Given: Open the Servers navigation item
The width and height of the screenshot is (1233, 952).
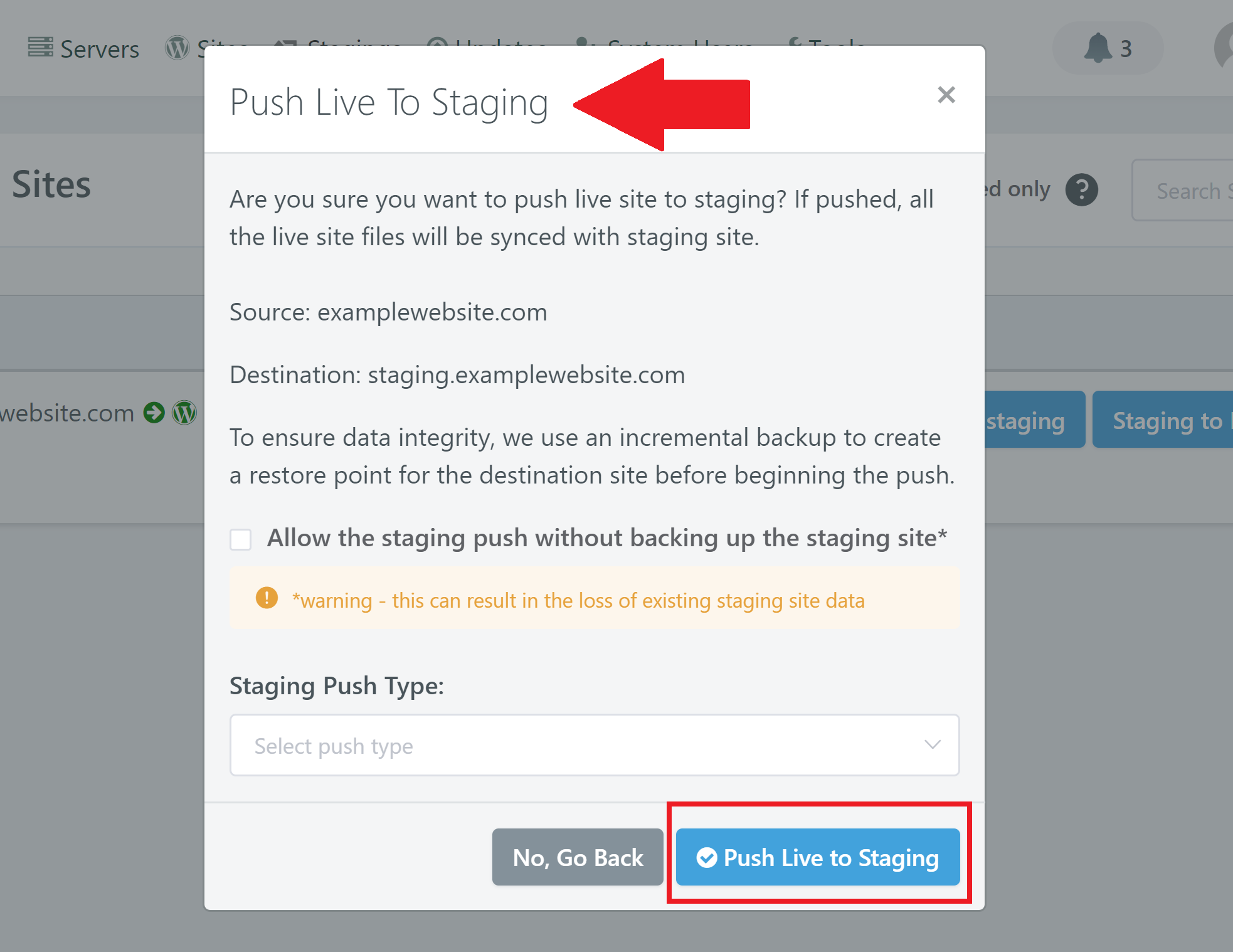Looking at the screenshot, I should tap(83, 48).
